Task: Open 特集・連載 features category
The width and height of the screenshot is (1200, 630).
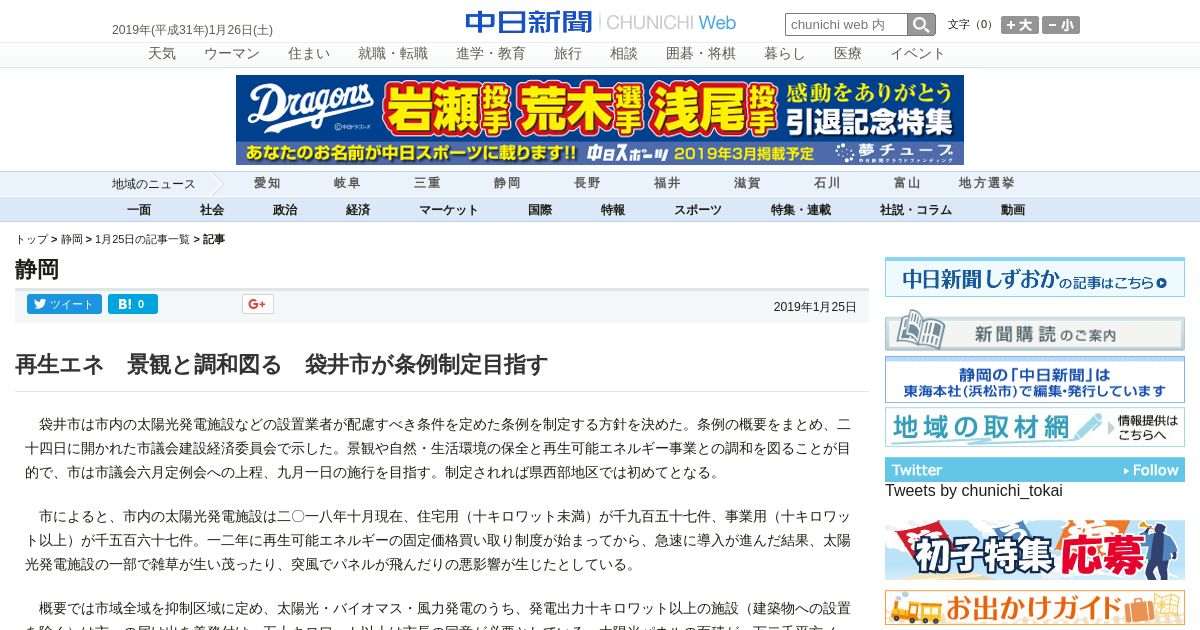Action: (x=801, y=210)
